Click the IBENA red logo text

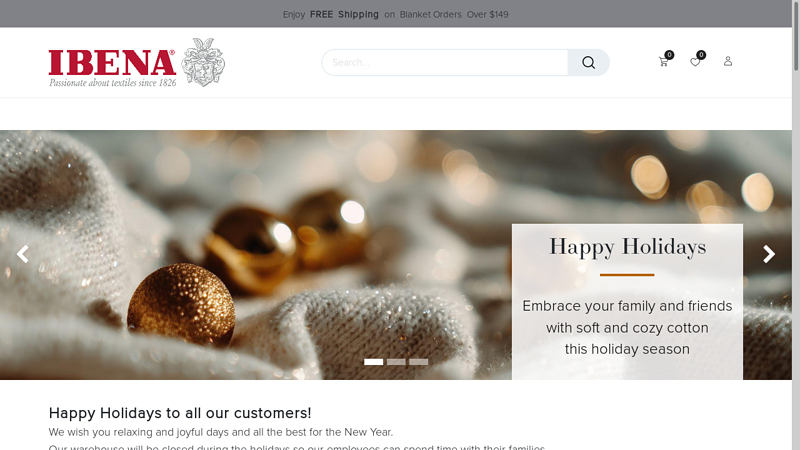click(112, 63)
